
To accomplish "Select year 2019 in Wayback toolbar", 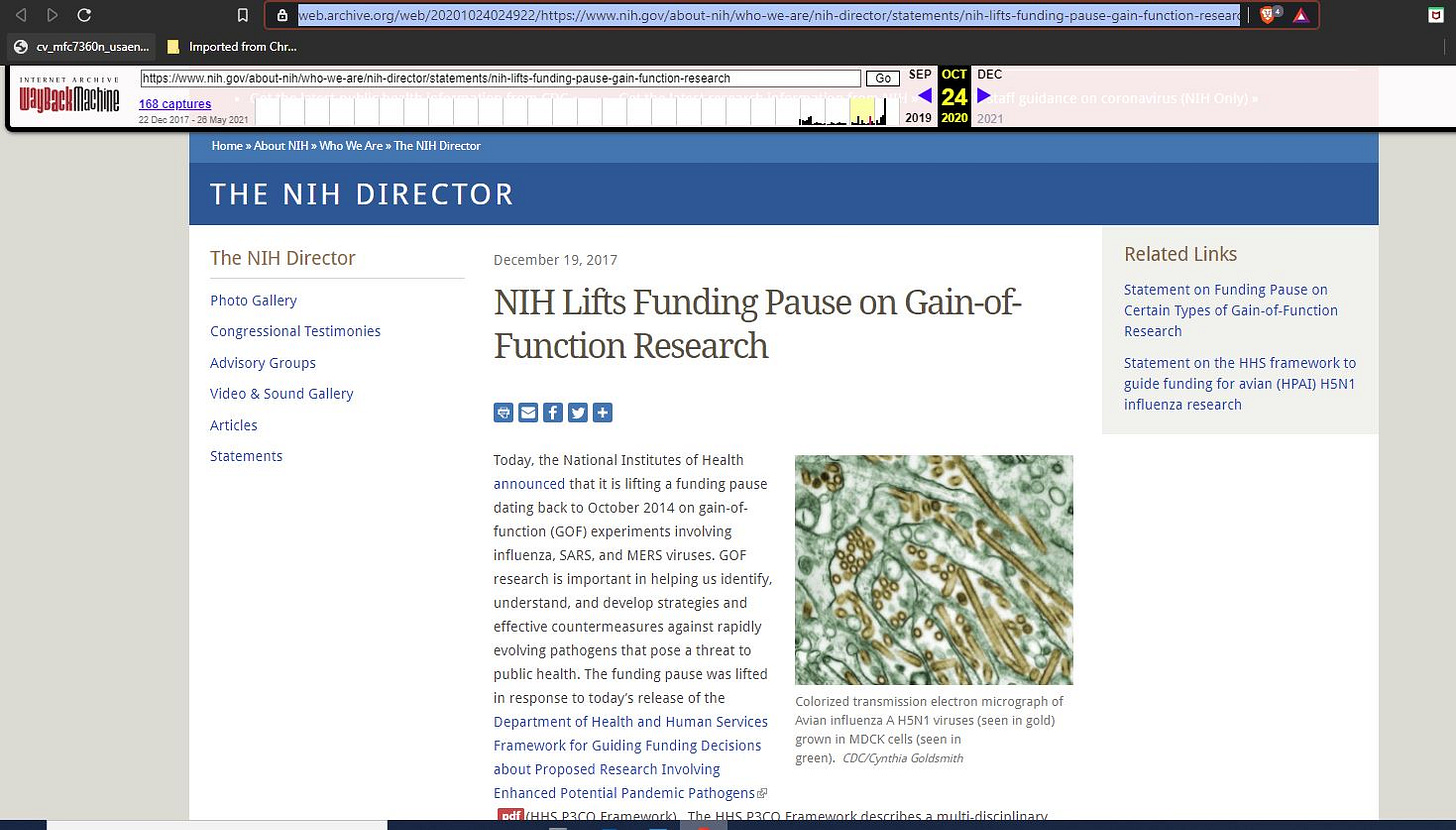I will point(918,118).
